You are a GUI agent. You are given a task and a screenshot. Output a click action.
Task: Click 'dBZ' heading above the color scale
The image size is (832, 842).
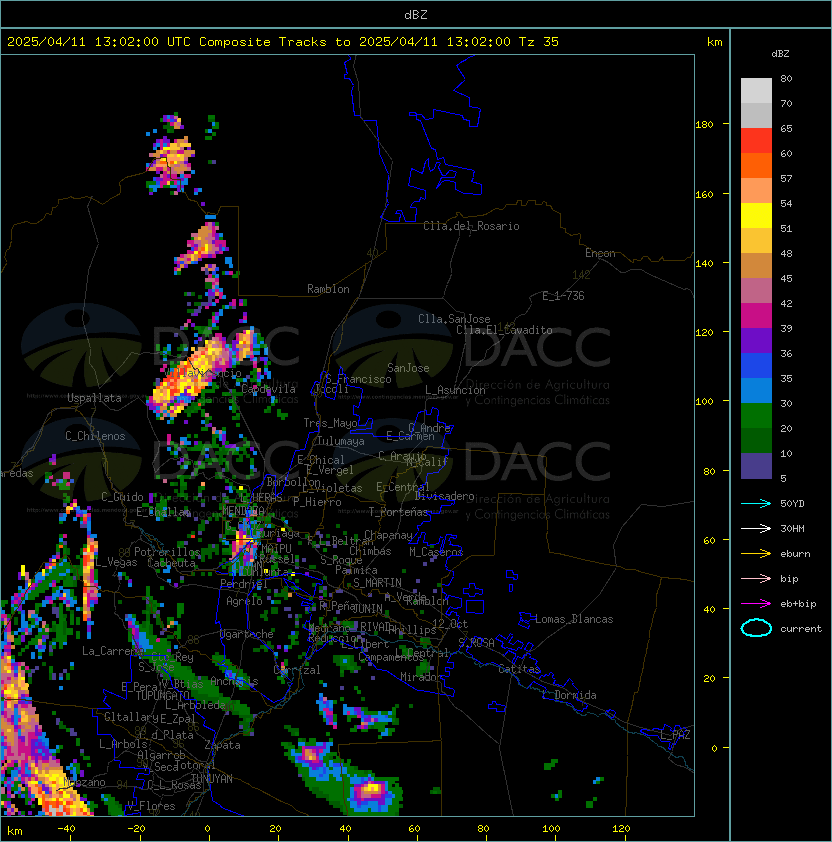[780, 54]
